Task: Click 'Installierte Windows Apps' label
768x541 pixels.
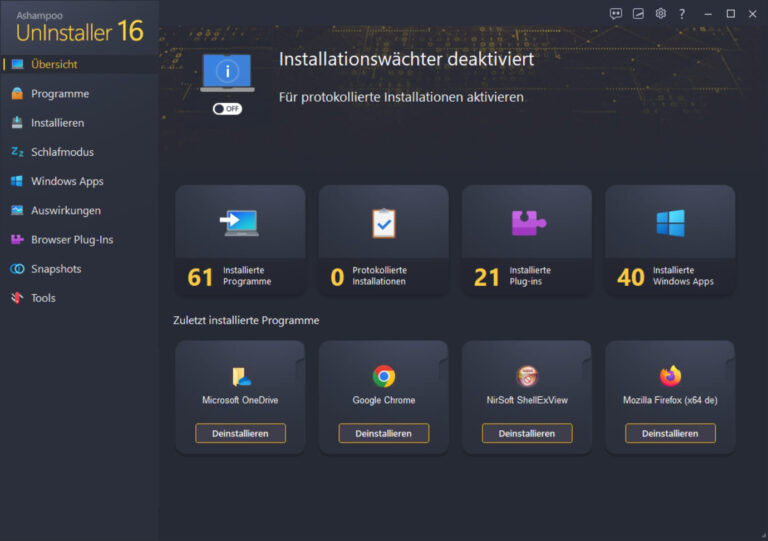Action: [683, 276]
